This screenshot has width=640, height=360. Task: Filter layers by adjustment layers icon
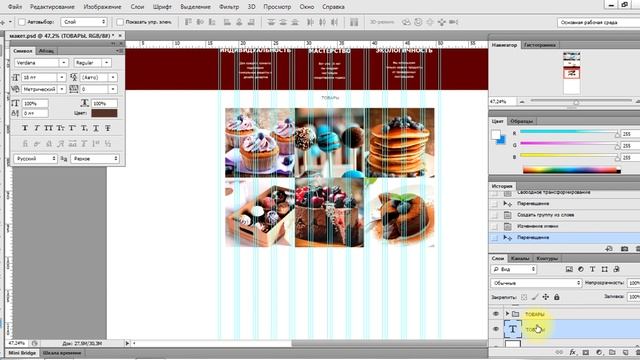tap(581, 269)
